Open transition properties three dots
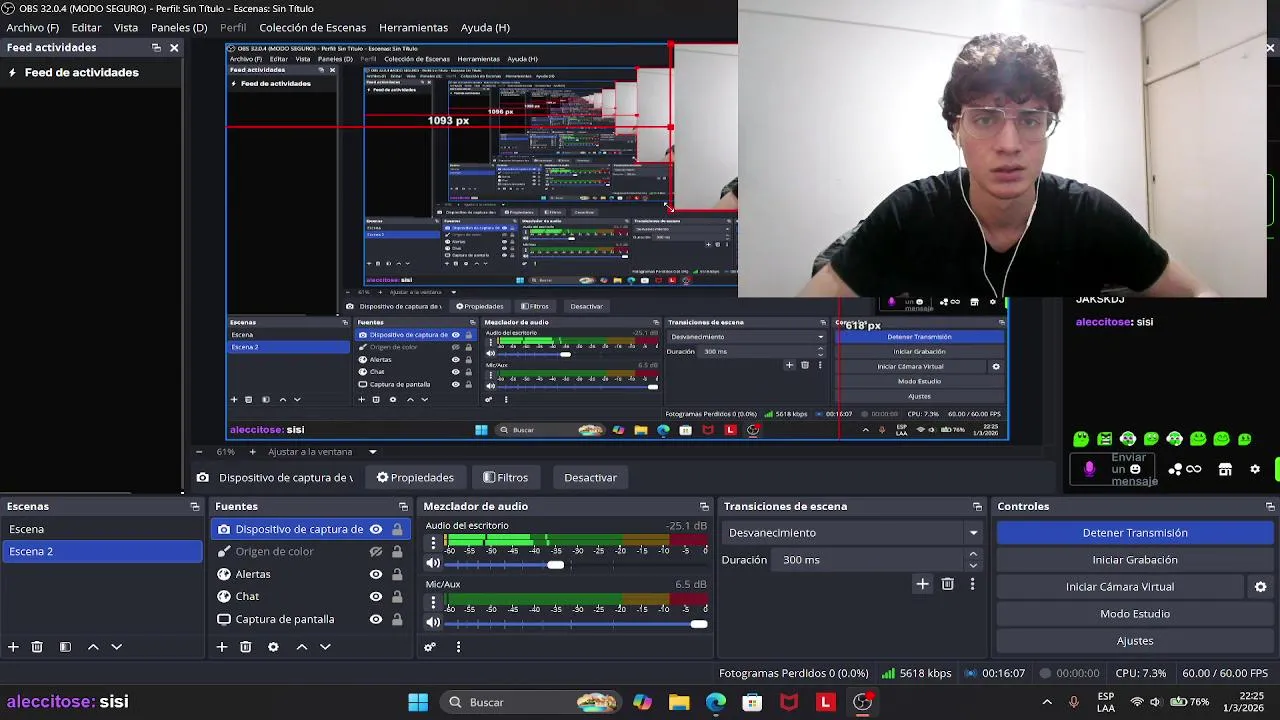This screenshot has height=720, width=1280. [x=972, y=584]
